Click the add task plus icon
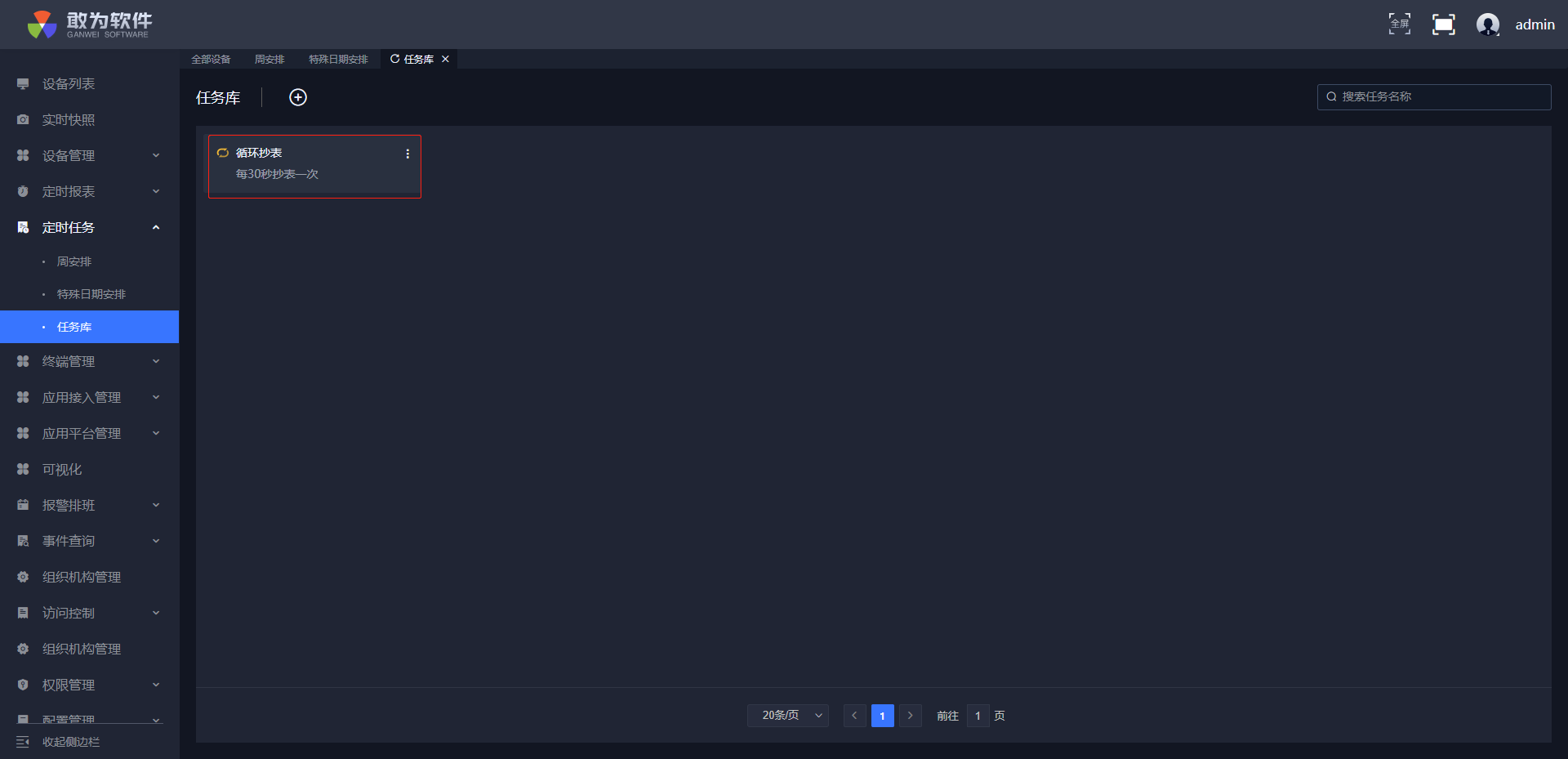Image resolution: width=1568 pixels, height=759 pixels. coord(298,97)
